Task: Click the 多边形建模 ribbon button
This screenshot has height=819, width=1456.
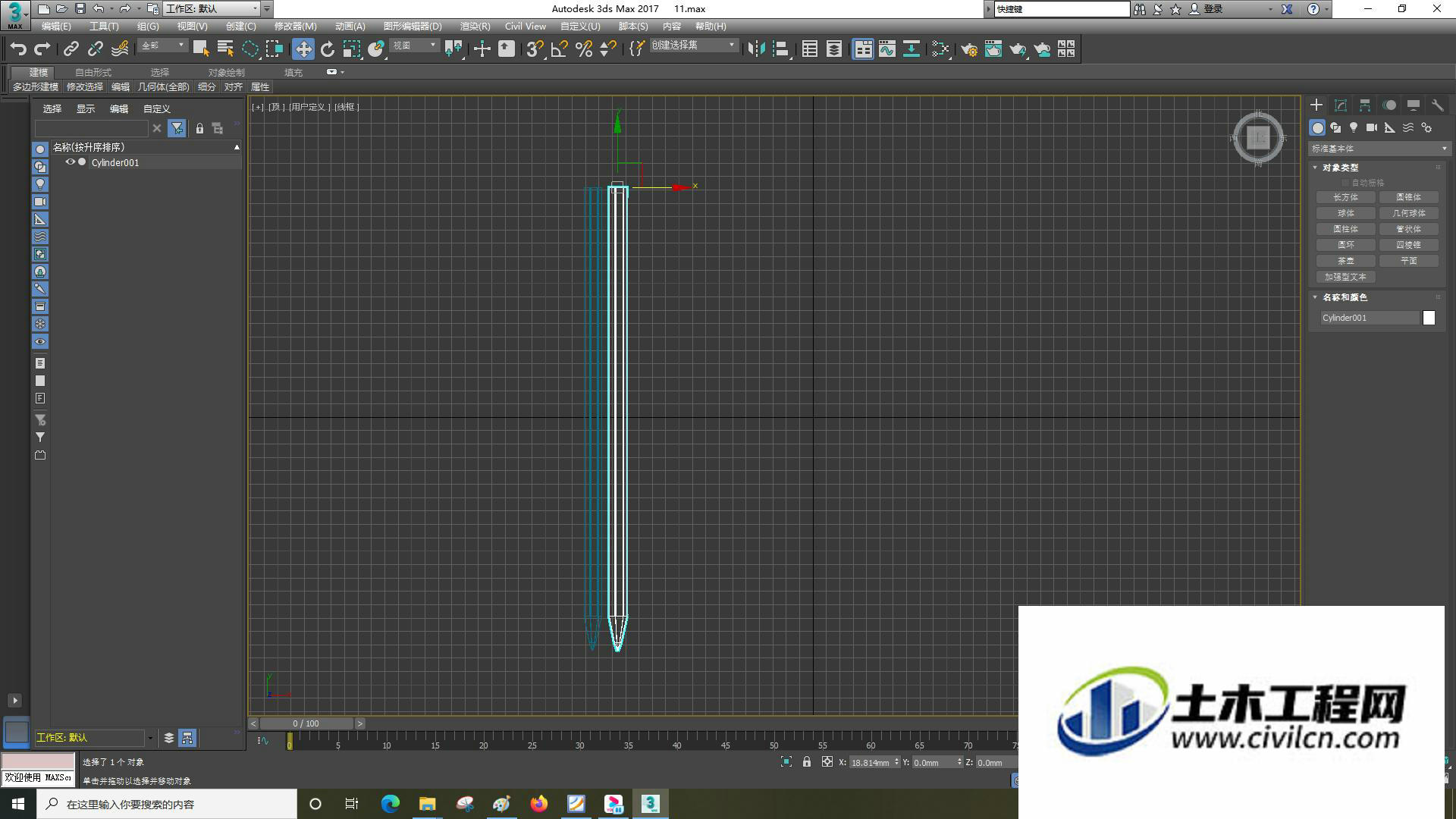Action: pos(36,87)
